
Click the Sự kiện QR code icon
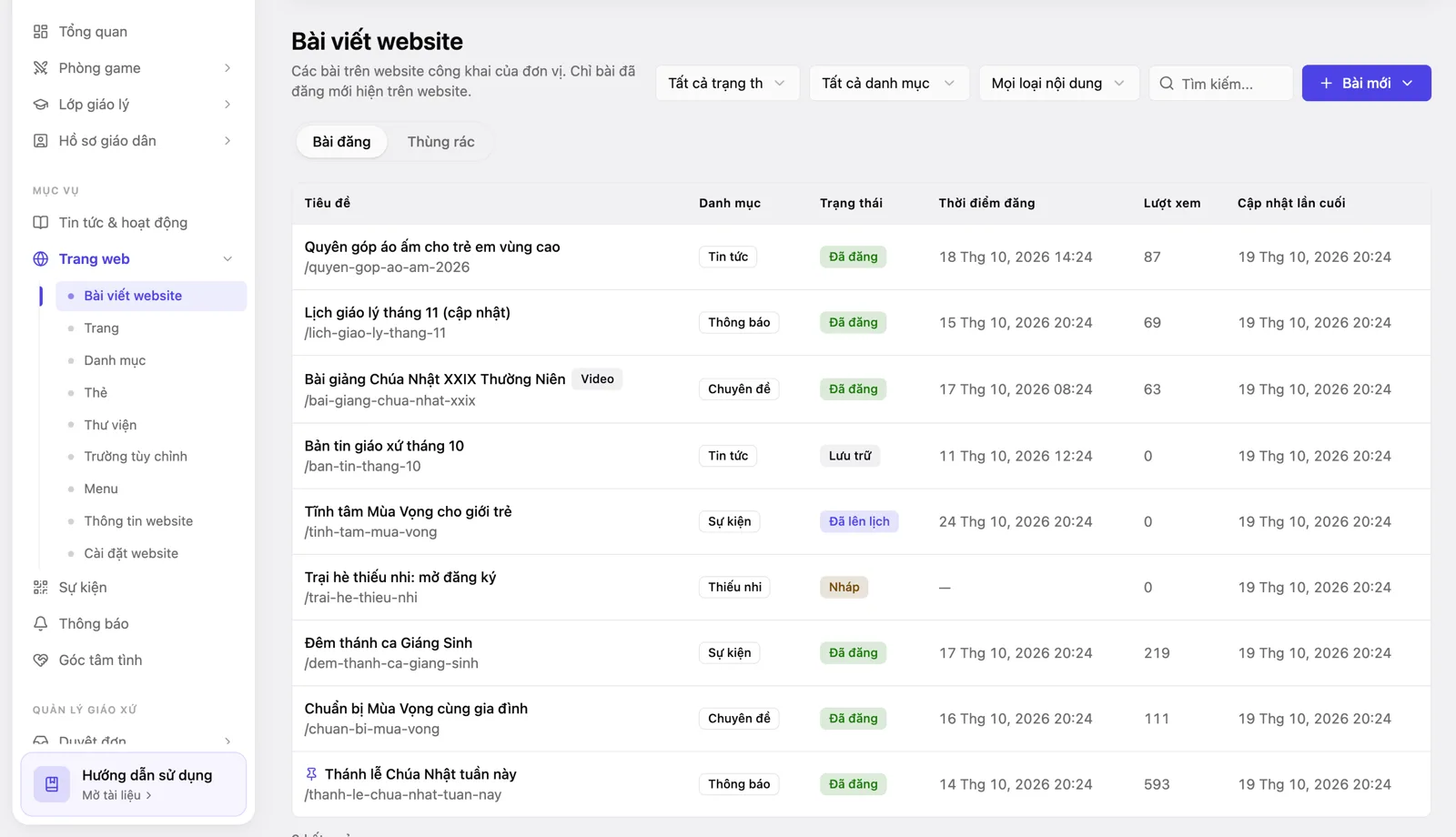pos(40,588)
